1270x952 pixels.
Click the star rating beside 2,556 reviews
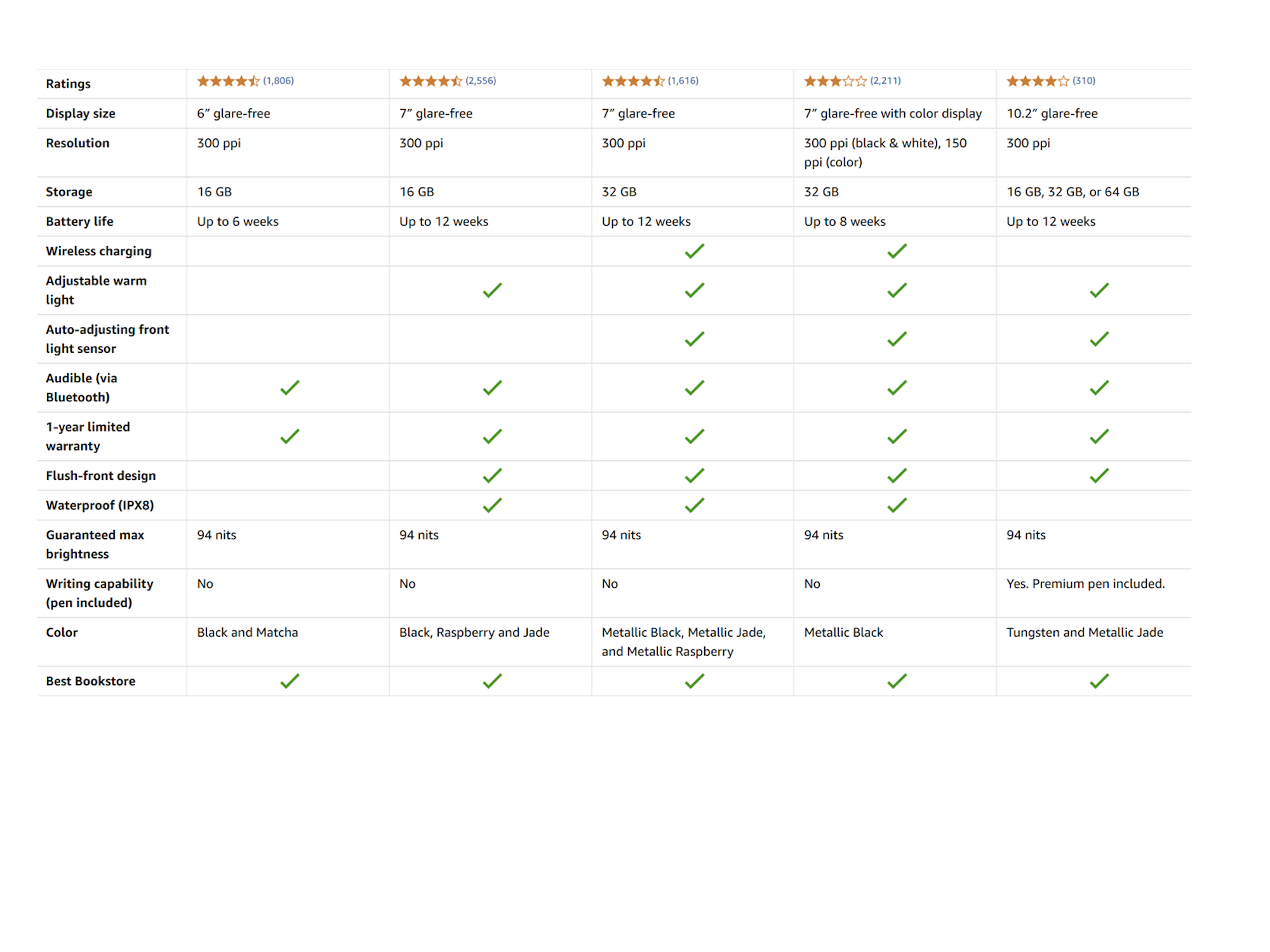(431, 81)
